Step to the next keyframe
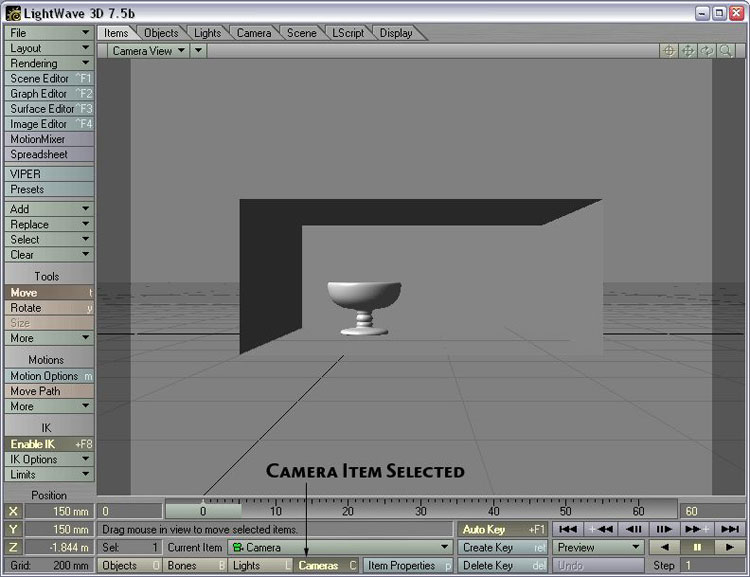The image size is (750, 577). click(698, 529)
